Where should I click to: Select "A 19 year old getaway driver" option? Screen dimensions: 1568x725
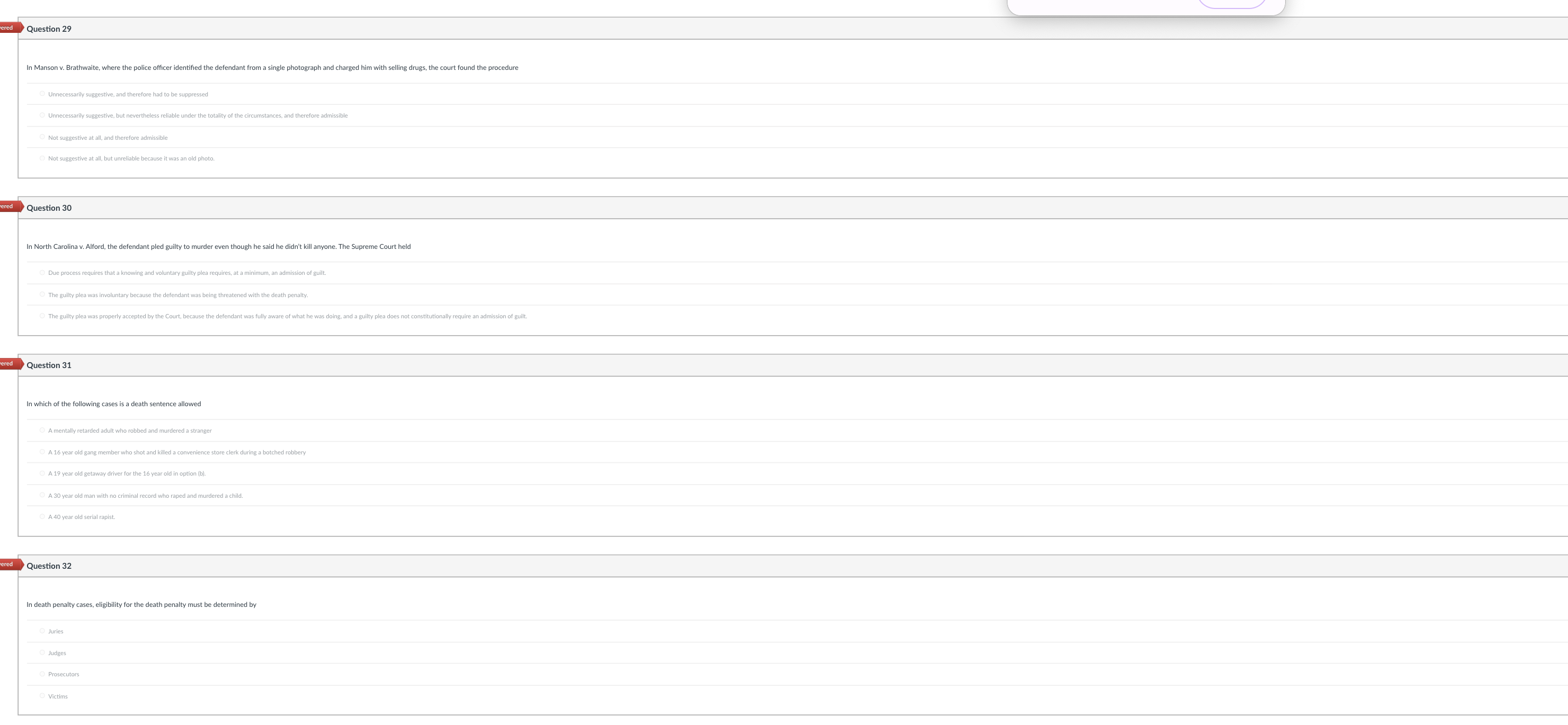click(x=42, y=472)
